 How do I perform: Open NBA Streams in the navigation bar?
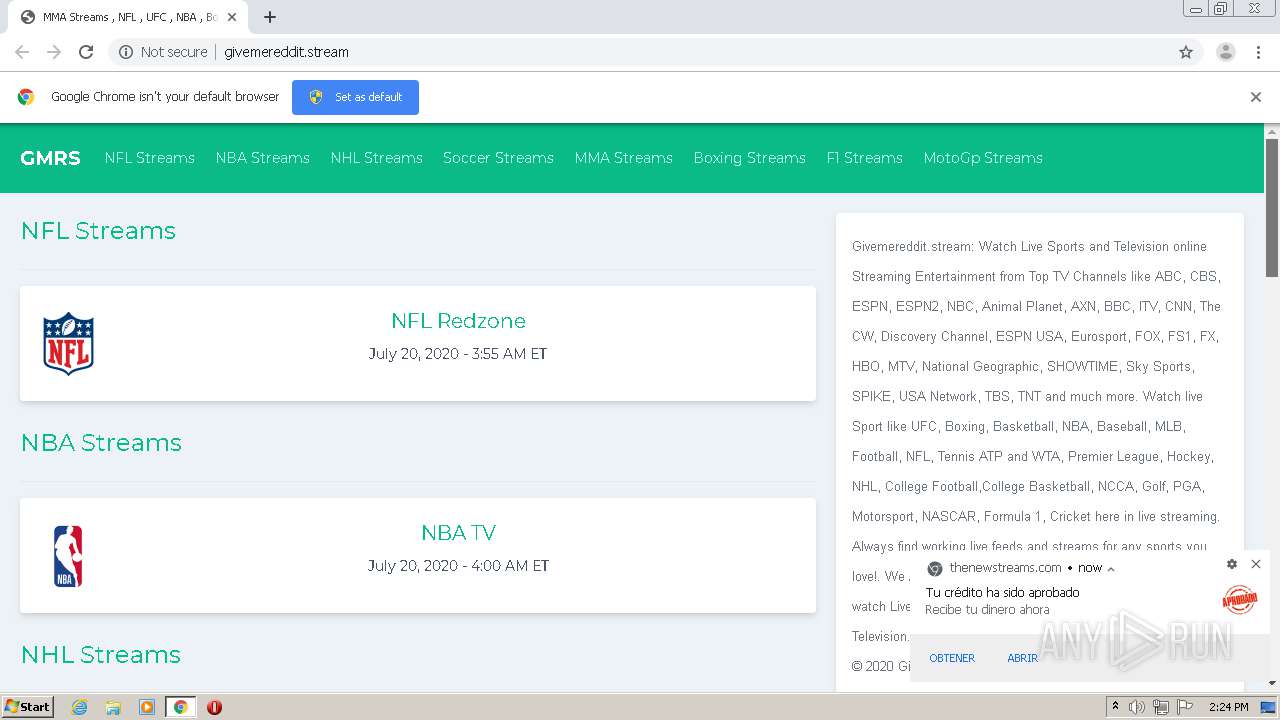pyautogui.click(x=263, y=158)
